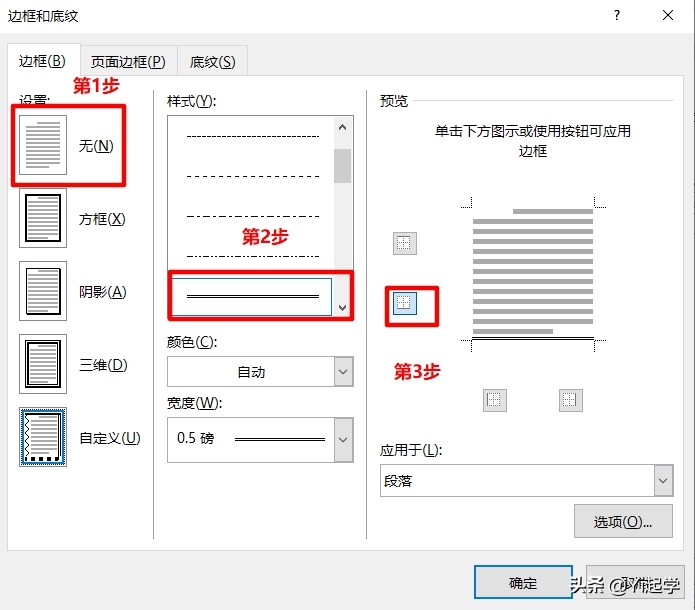Screen dimensions: 695x610
Task: Open the 颜色 color dropdown showing 自动
Action: pos(260,371)
